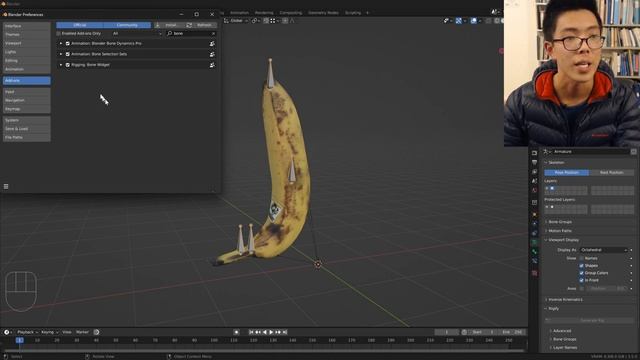Expand the Bone Selection Sets add-on
640x360 pixels.
coord(61,54)
